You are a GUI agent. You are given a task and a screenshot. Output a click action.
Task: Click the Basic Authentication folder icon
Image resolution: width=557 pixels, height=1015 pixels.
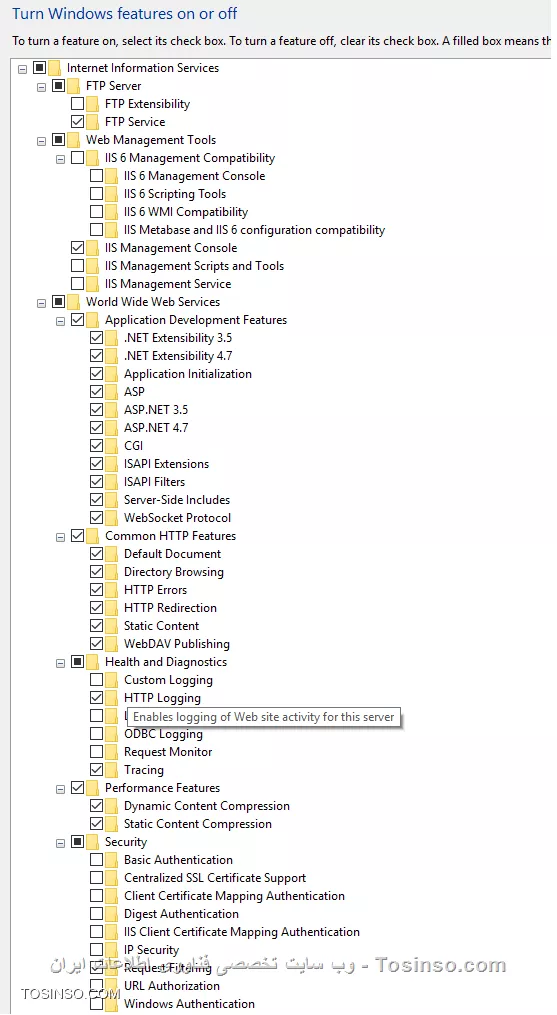coord(112,860)
